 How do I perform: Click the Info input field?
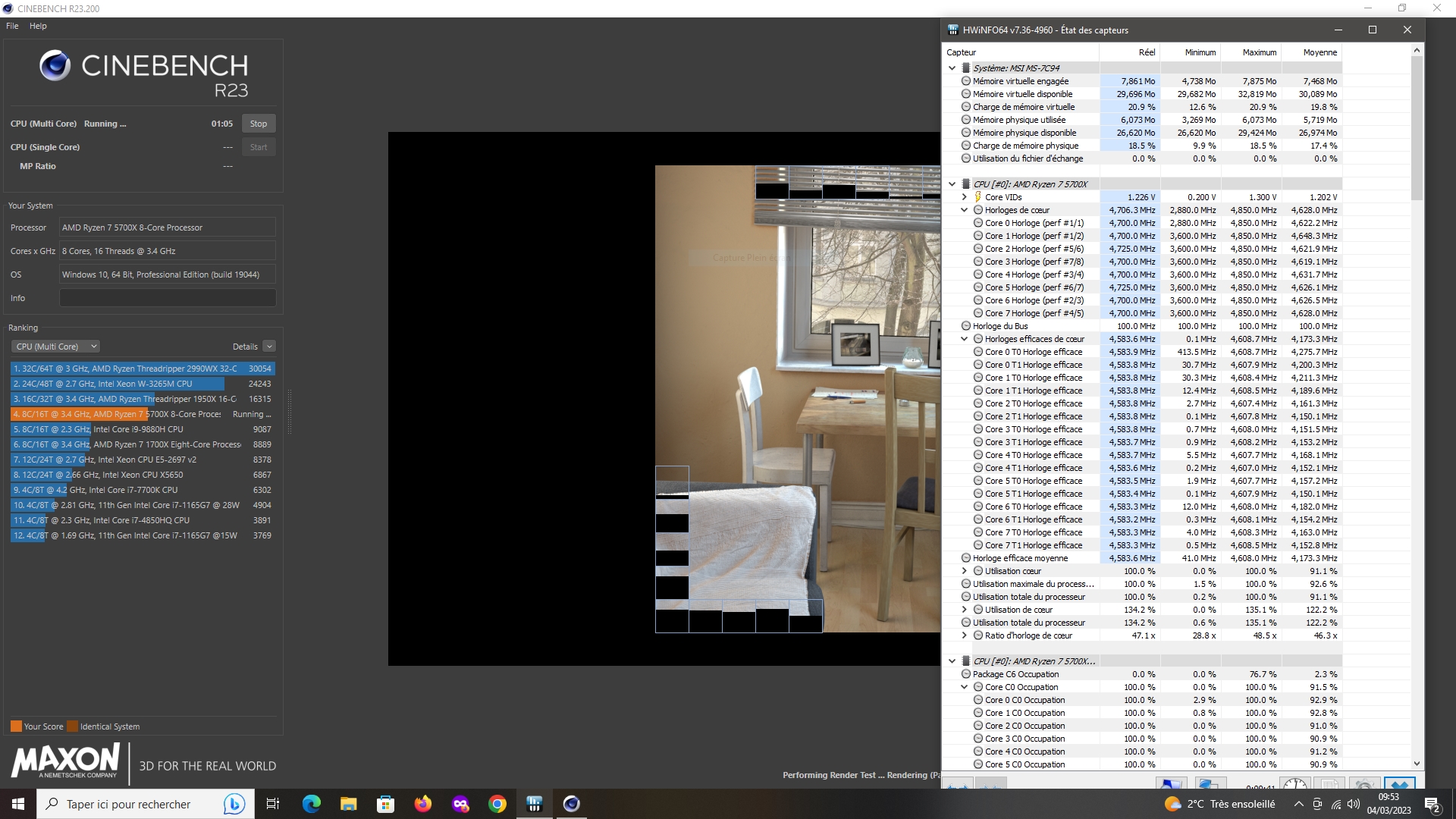(168, 298)
